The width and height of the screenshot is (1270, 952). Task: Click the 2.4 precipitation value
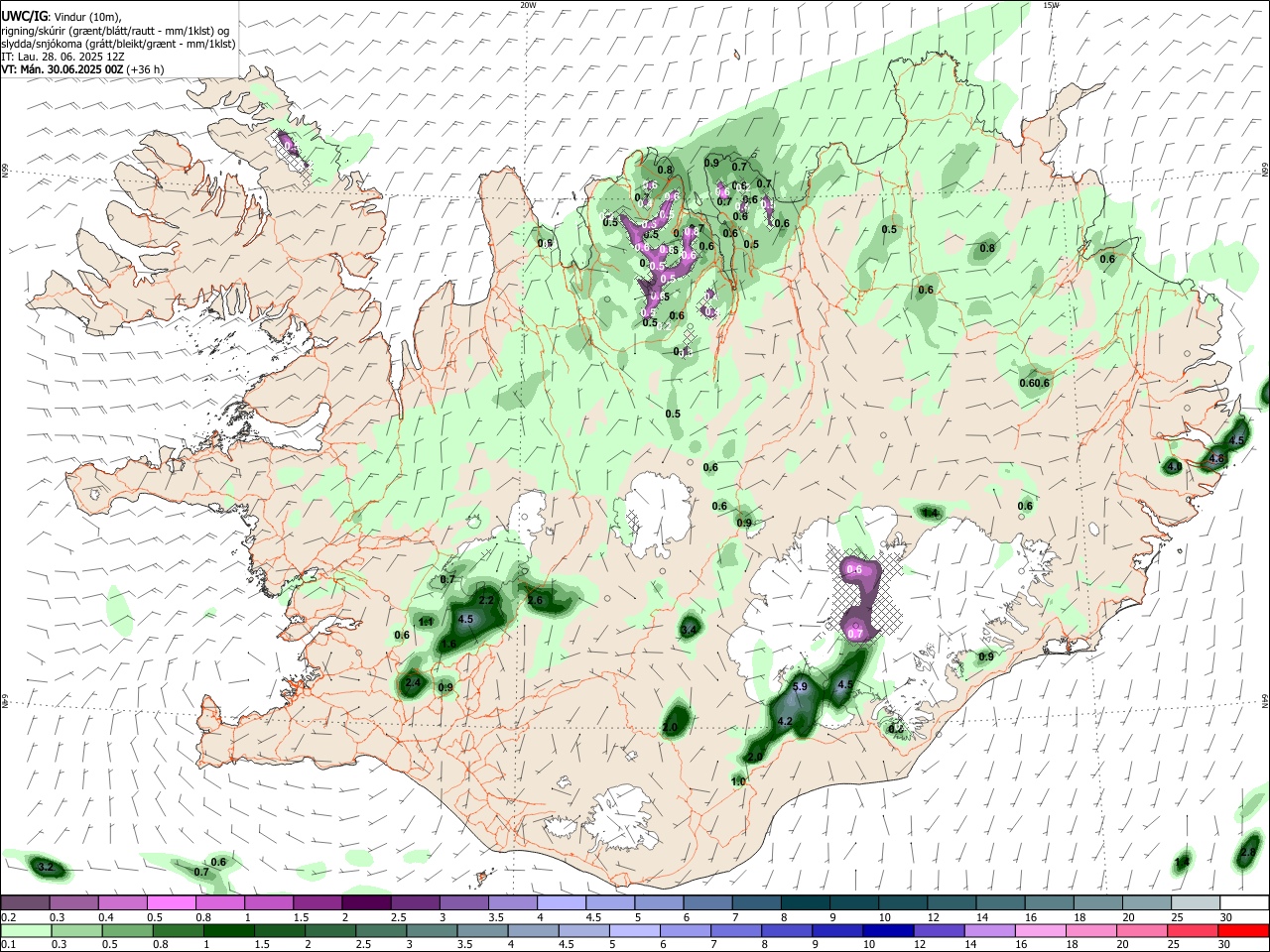(x=415, y=683)
